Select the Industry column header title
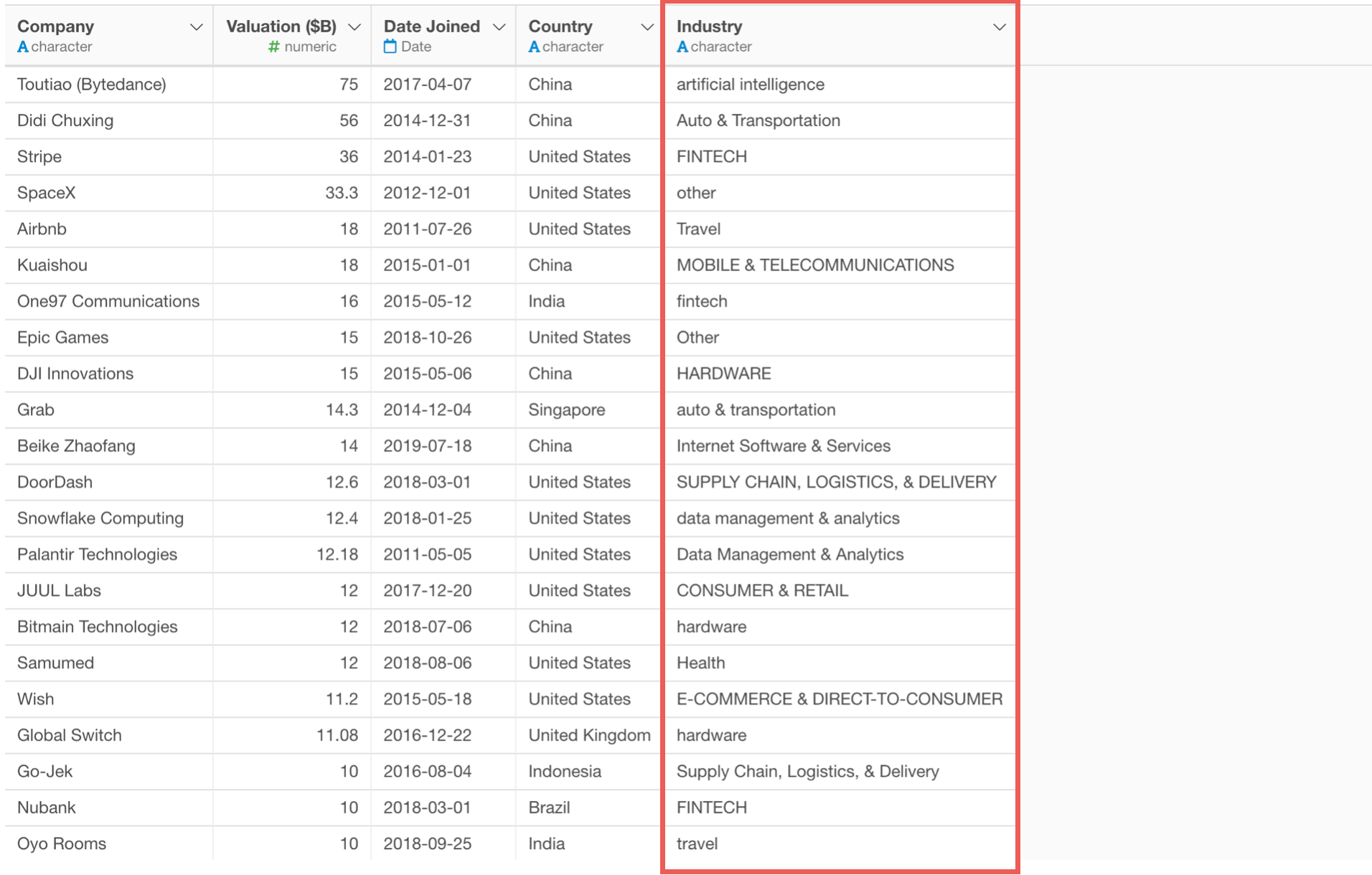The height and width of the screenshot is (875, 1372). (x=709, y=27)
